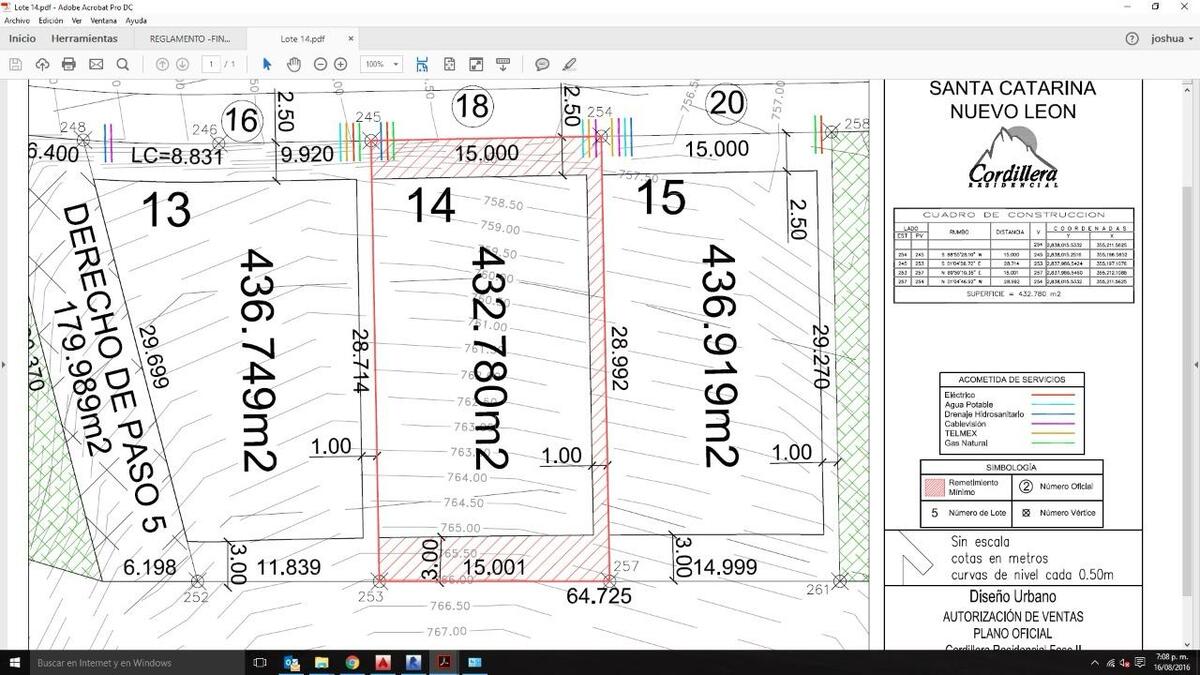The image size is (1200, 675).
Task: Click the page number input field
Action: [x=211, y=64]
